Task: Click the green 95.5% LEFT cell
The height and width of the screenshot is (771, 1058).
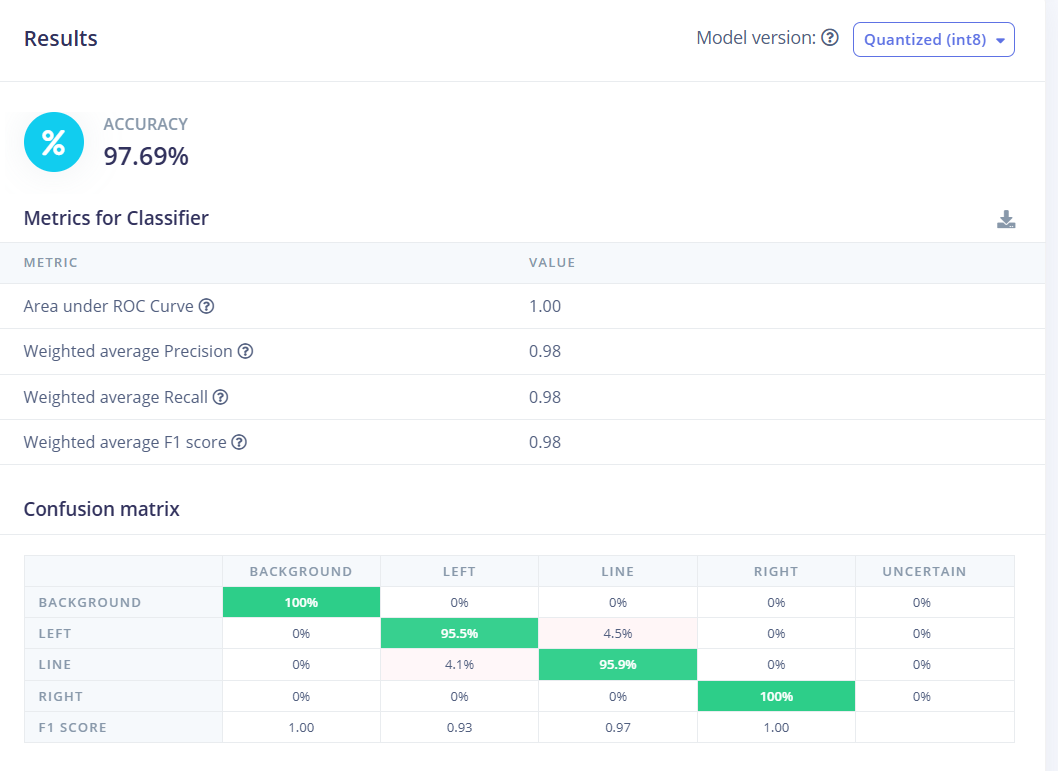Action: tap(459, 634)
